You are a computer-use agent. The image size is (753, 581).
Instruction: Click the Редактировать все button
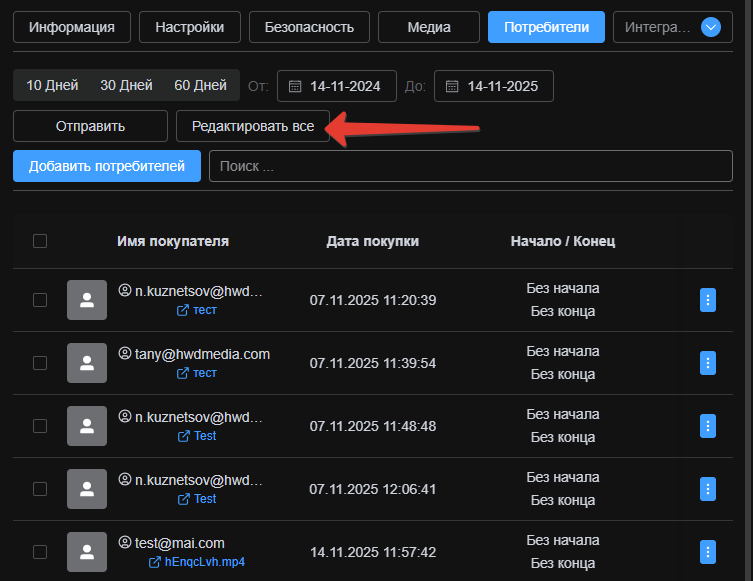(x=253, y=126)
